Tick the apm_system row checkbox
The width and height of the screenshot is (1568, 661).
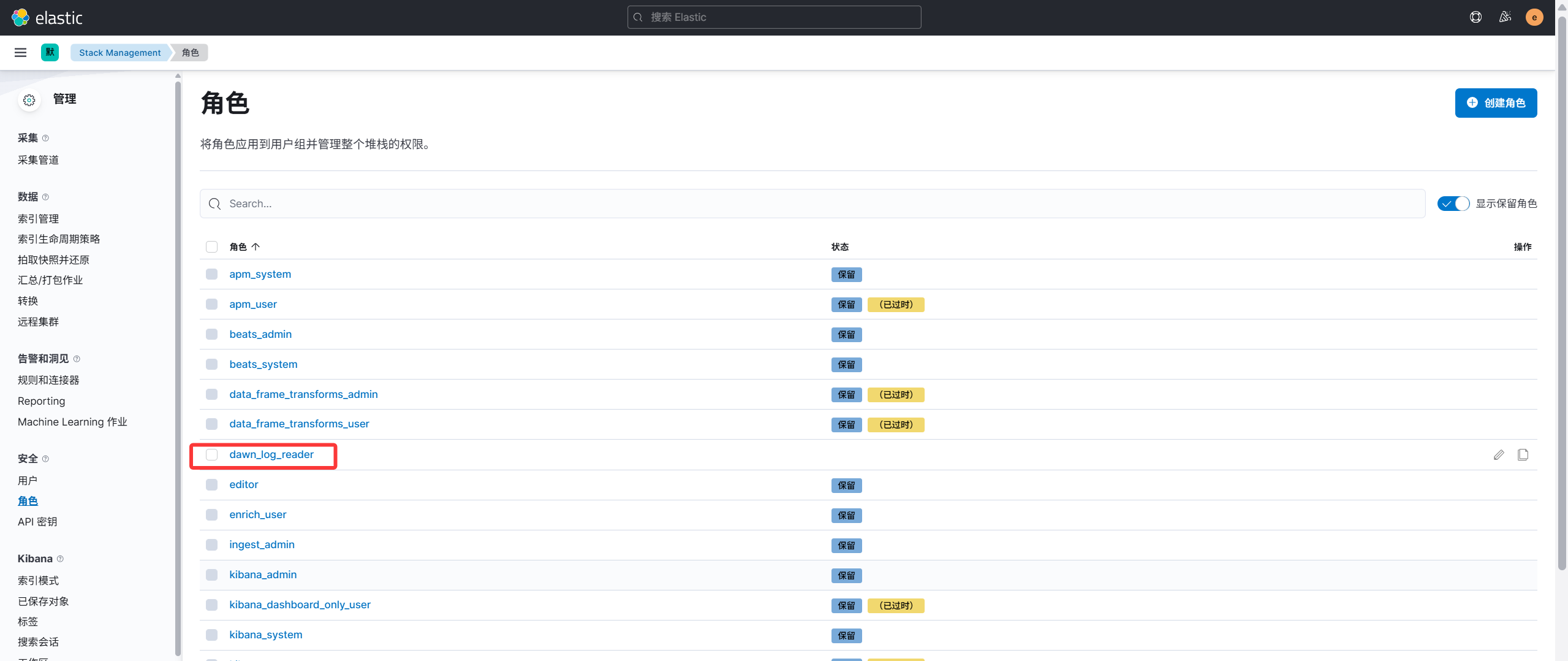(211, 274)
